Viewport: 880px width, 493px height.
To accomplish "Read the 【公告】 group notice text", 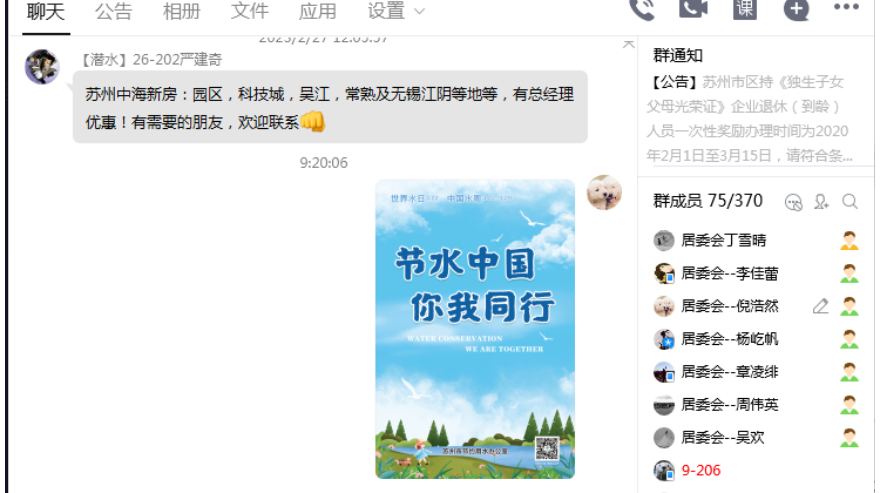I will point(750,118).
